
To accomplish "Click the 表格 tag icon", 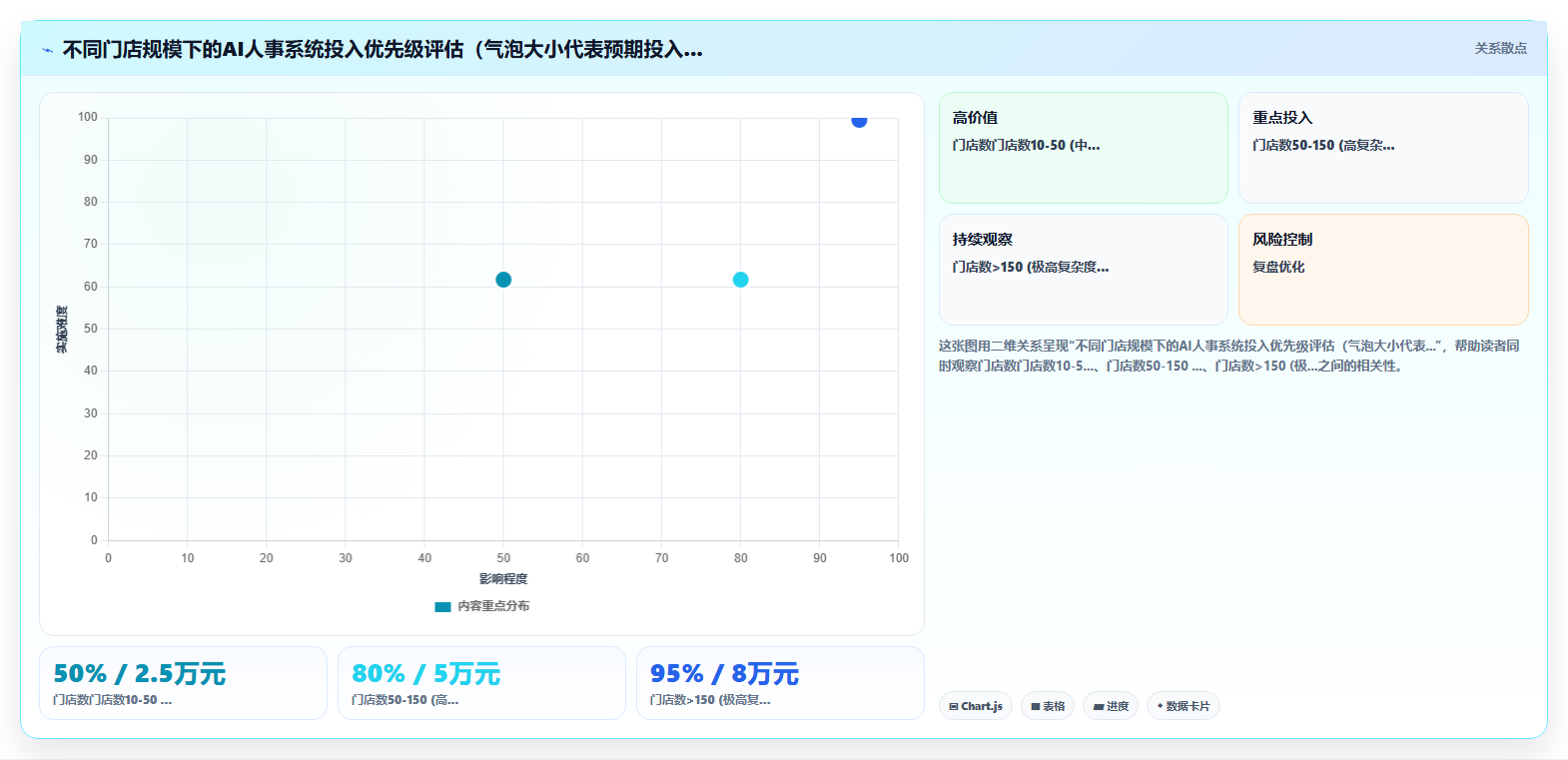I will [x=1036, y=706].
